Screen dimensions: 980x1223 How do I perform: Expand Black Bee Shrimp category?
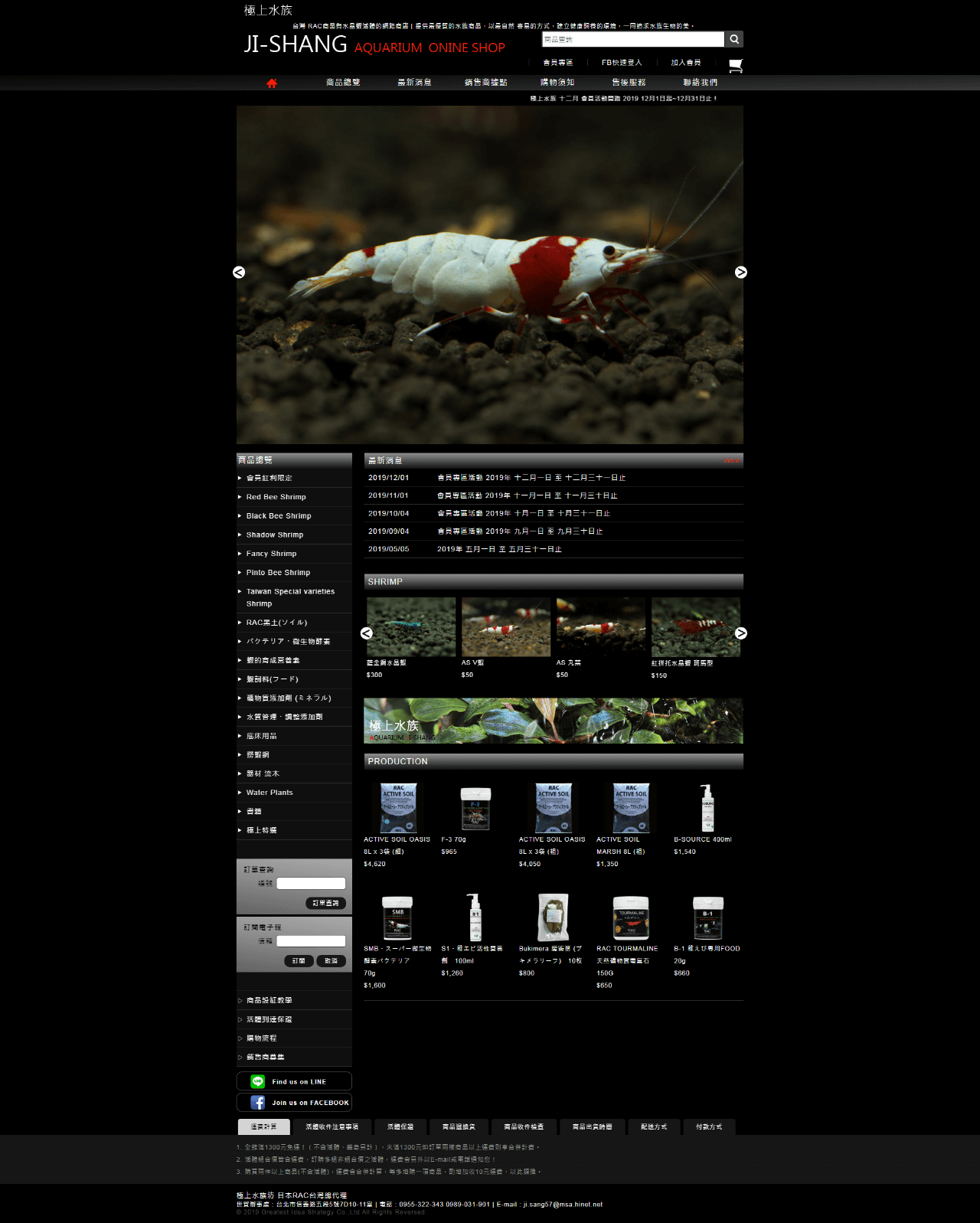(x=279, y=516)
